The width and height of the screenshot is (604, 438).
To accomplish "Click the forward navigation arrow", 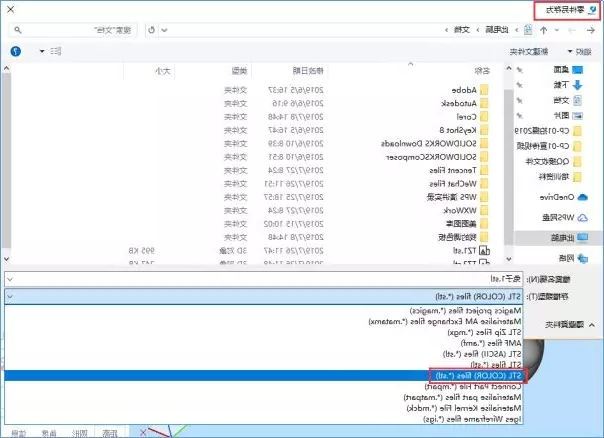I will 572,30.
